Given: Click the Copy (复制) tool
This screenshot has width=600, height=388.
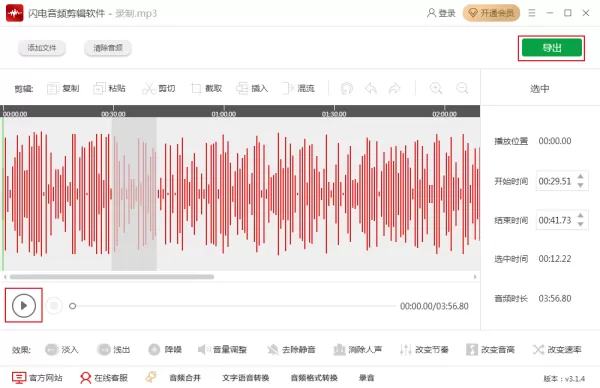Looking at the screenshot, I should 63,88.
